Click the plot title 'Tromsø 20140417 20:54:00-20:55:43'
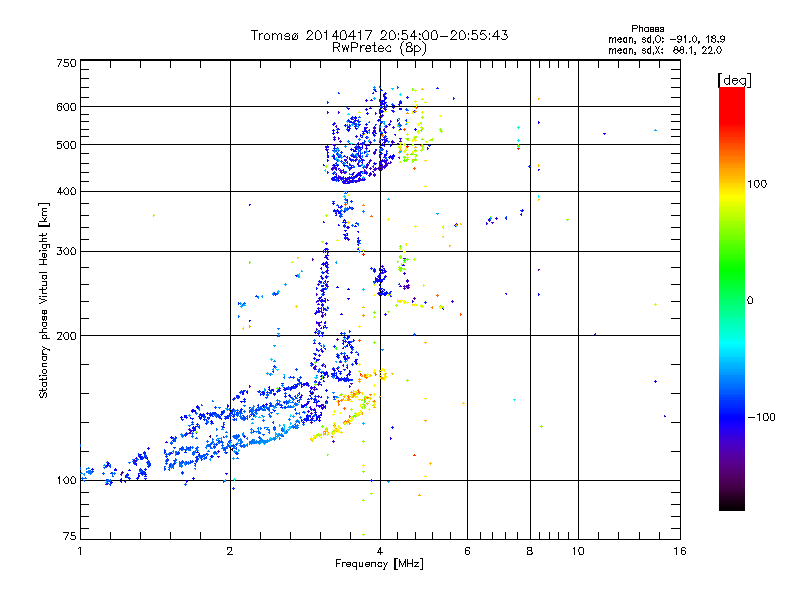This screenshot has height=600, width=800. click(x=380, y=35)
